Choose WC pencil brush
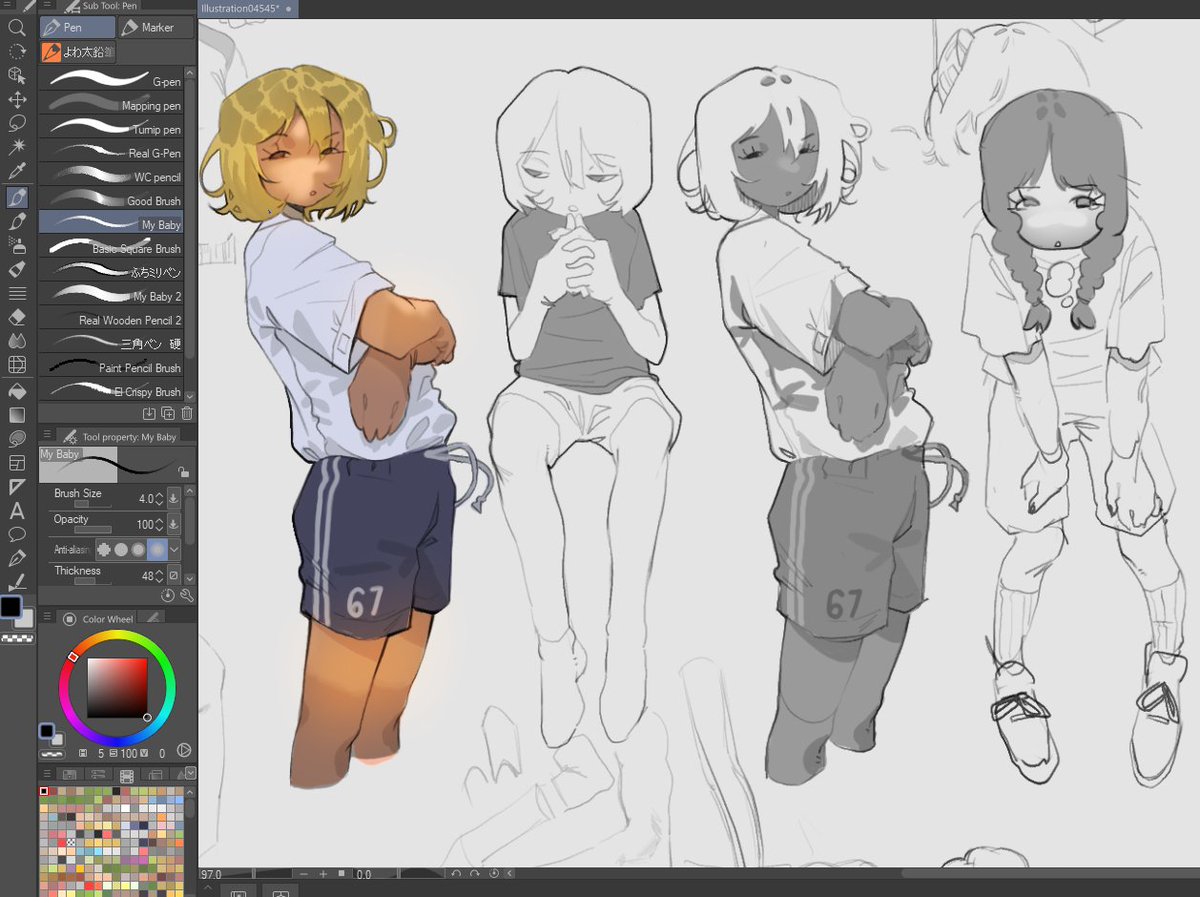This screenshot has width=1200, height=897. 111,176
